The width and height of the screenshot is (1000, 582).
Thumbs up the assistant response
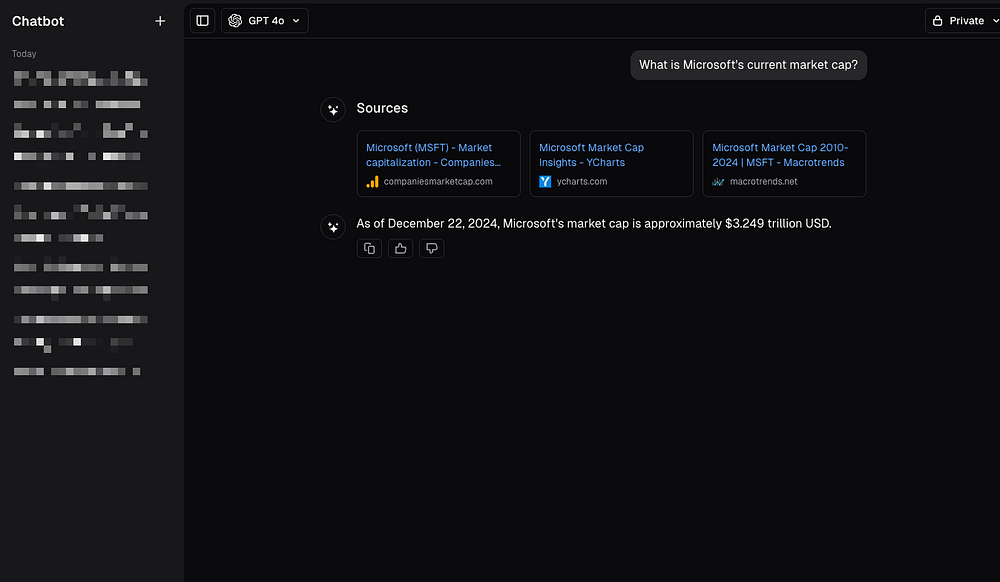[x=400, y=248]
